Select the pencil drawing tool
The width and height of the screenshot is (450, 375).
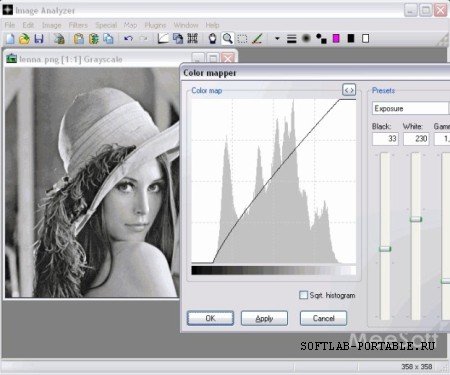[x=257, y=39]
